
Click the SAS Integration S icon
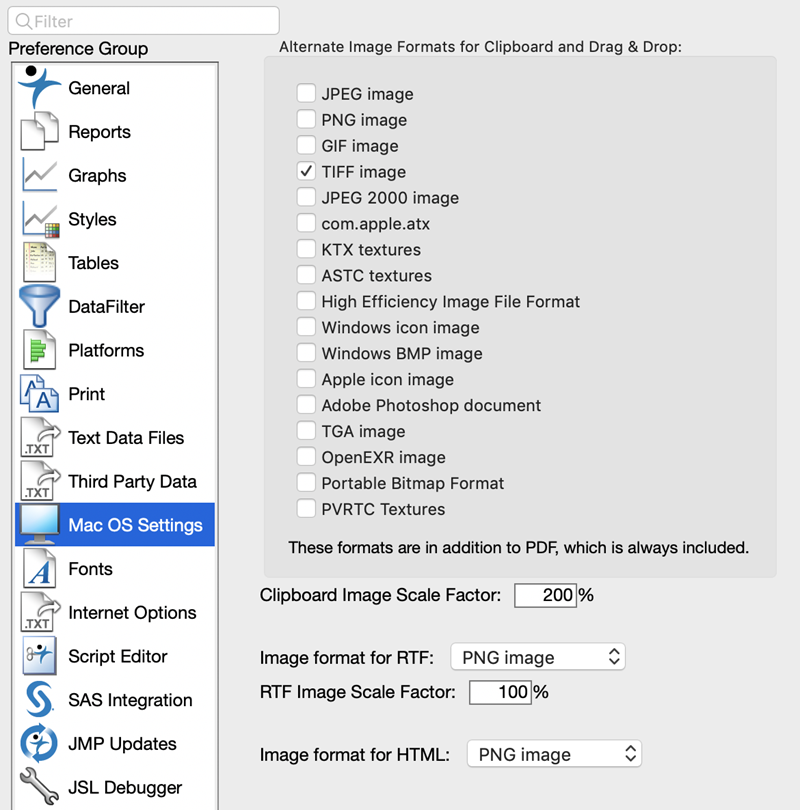[x=39, y=699]
